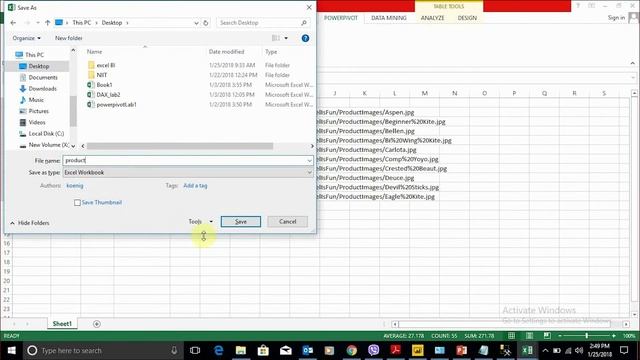The height and width of the screenshot is (360, 640).
Task: Open PowerPoint from the taskbar
Action: pyautogui.click(x=462, y=350)
